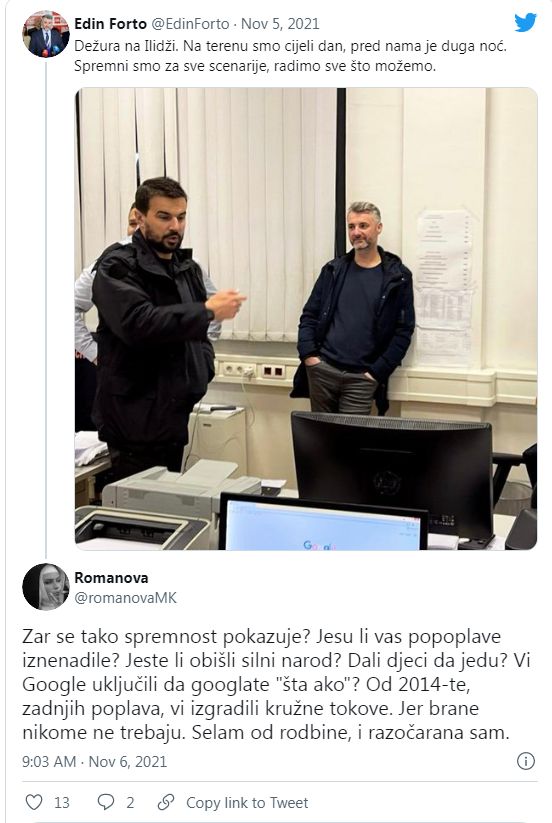This screenshot has height=823, width=552.
Task: Click the reply speech bubble icon
Action: pos(106,801)
